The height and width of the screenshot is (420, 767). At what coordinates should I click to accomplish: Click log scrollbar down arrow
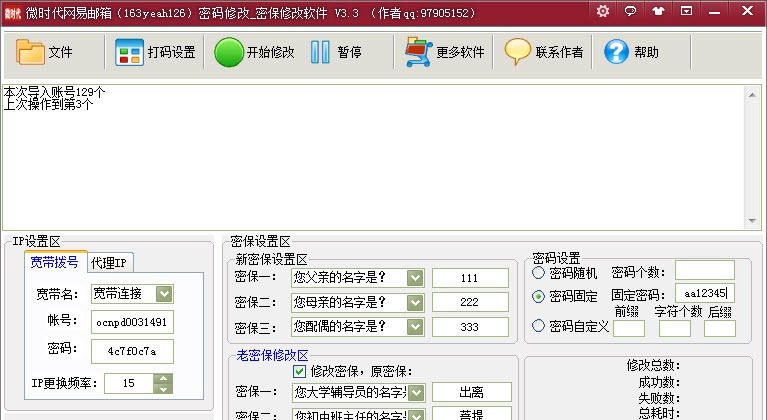(x=752, y=221)
